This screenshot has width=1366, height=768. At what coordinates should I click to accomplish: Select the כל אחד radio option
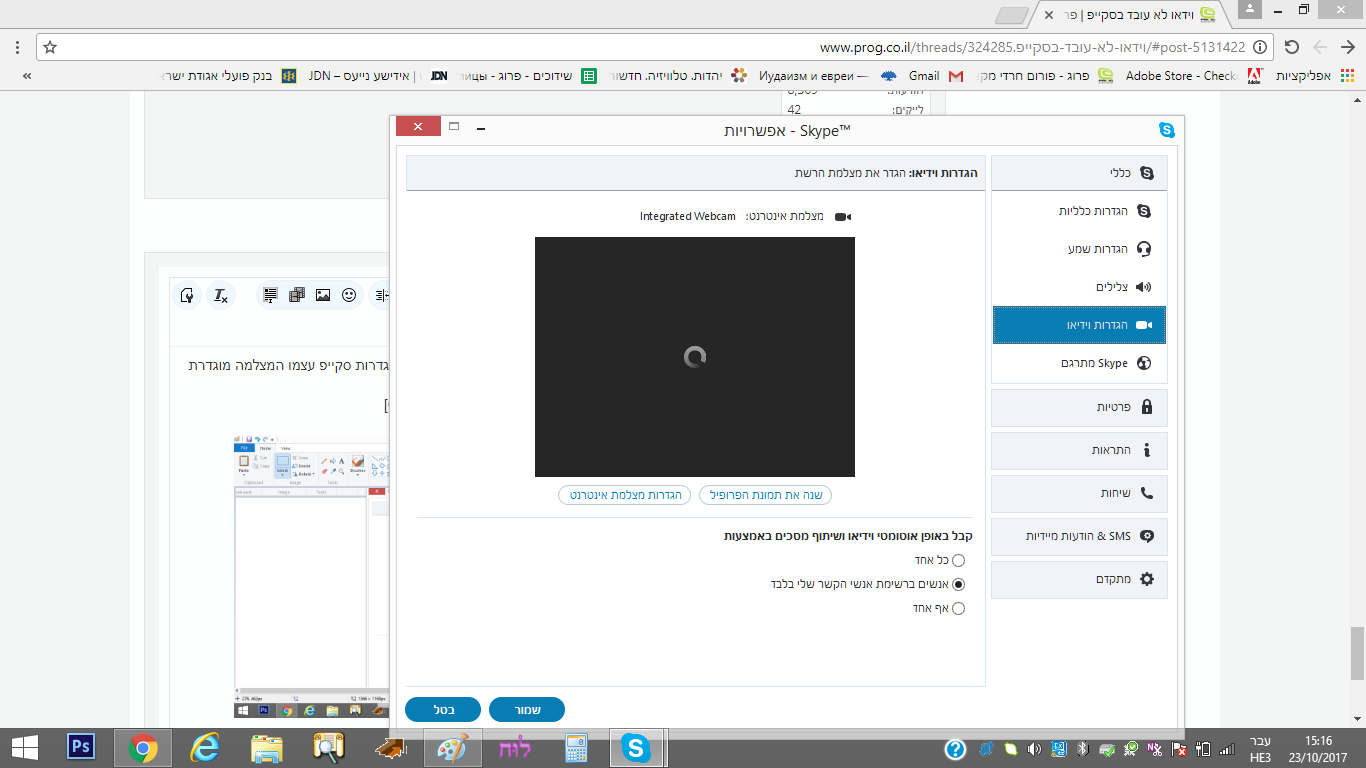(x=958, y=560)
